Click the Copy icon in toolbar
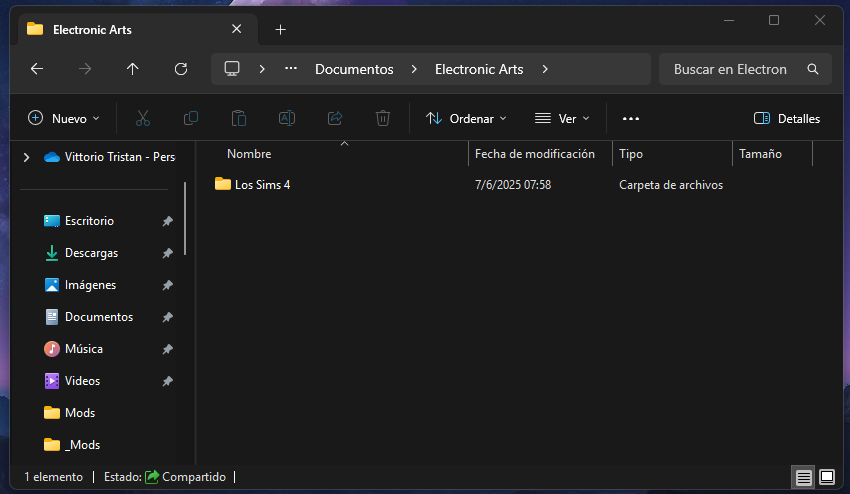This screenshot has width=850, height=494. (191, 118)
